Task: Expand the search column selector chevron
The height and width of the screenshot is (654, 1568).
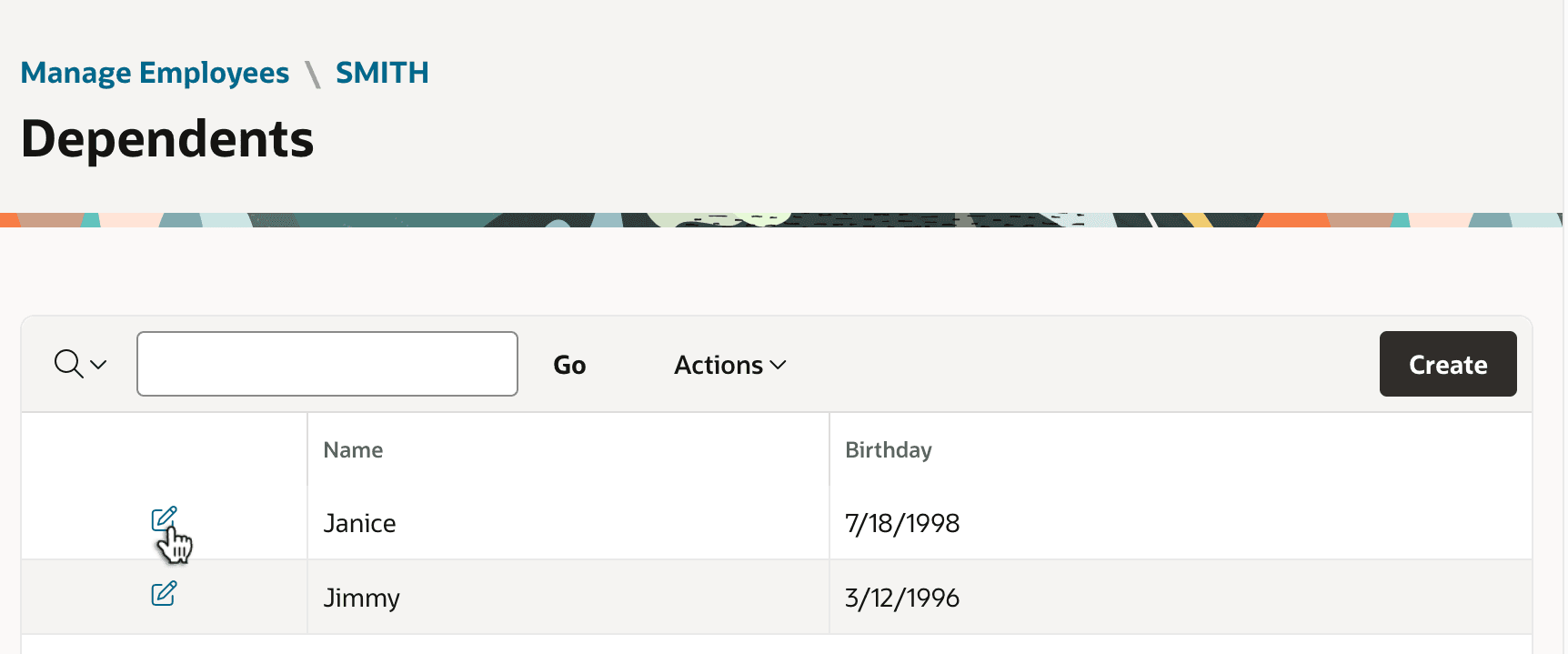Action: [98, 365]
